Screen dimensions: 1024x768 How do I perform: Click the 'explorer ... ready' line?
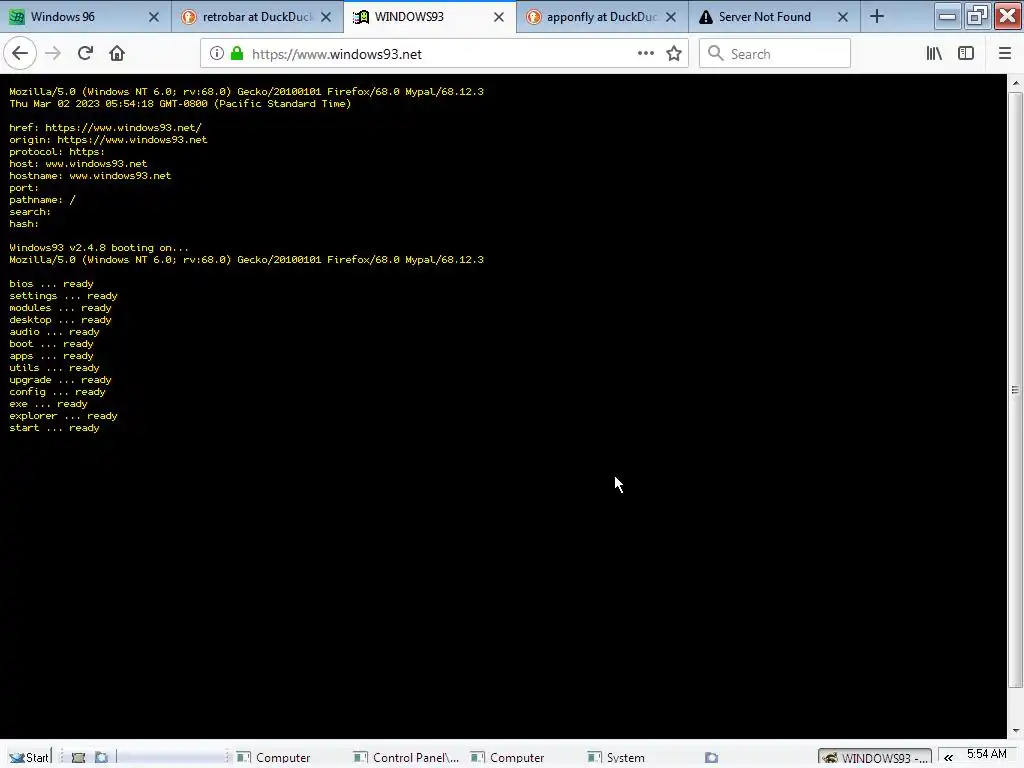[x=63, y=415]
